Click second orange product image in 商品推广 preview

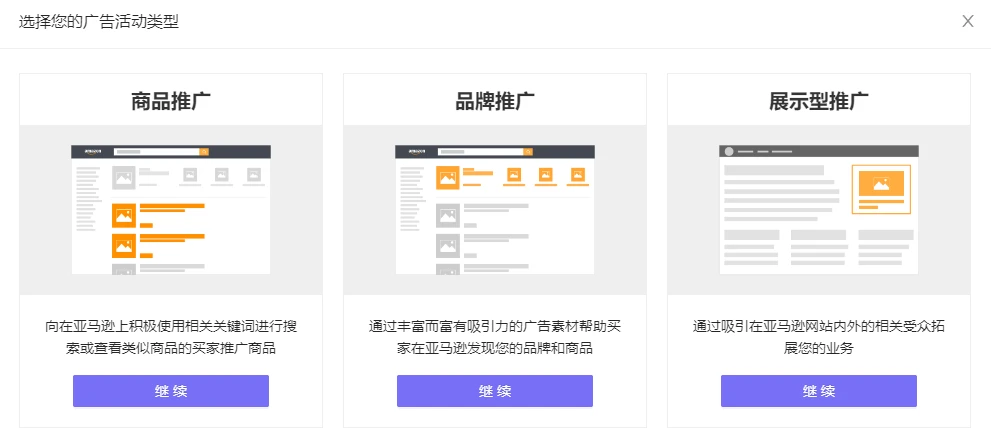click(x=124, y=245)
